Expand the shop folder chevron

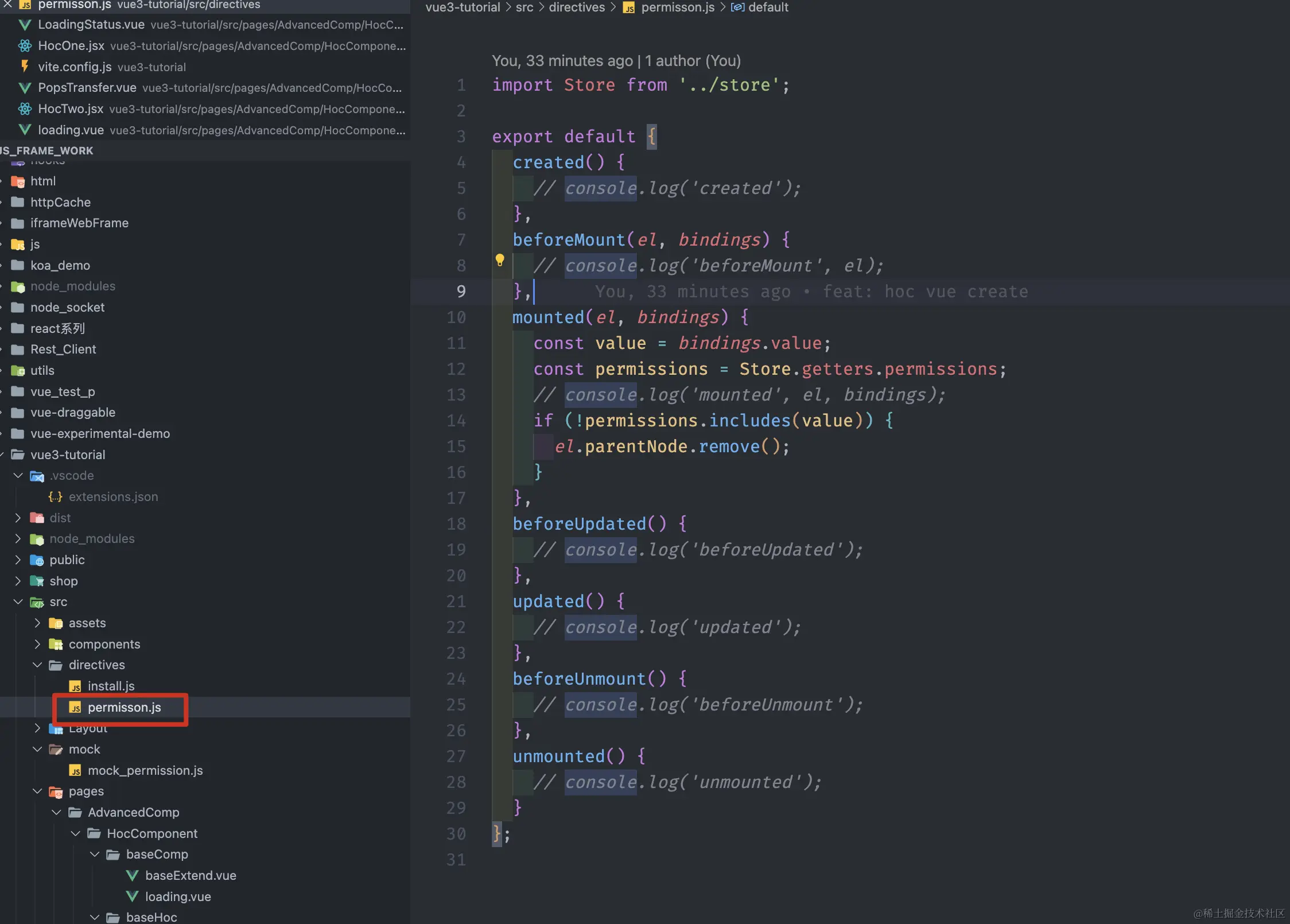(18, 581)
